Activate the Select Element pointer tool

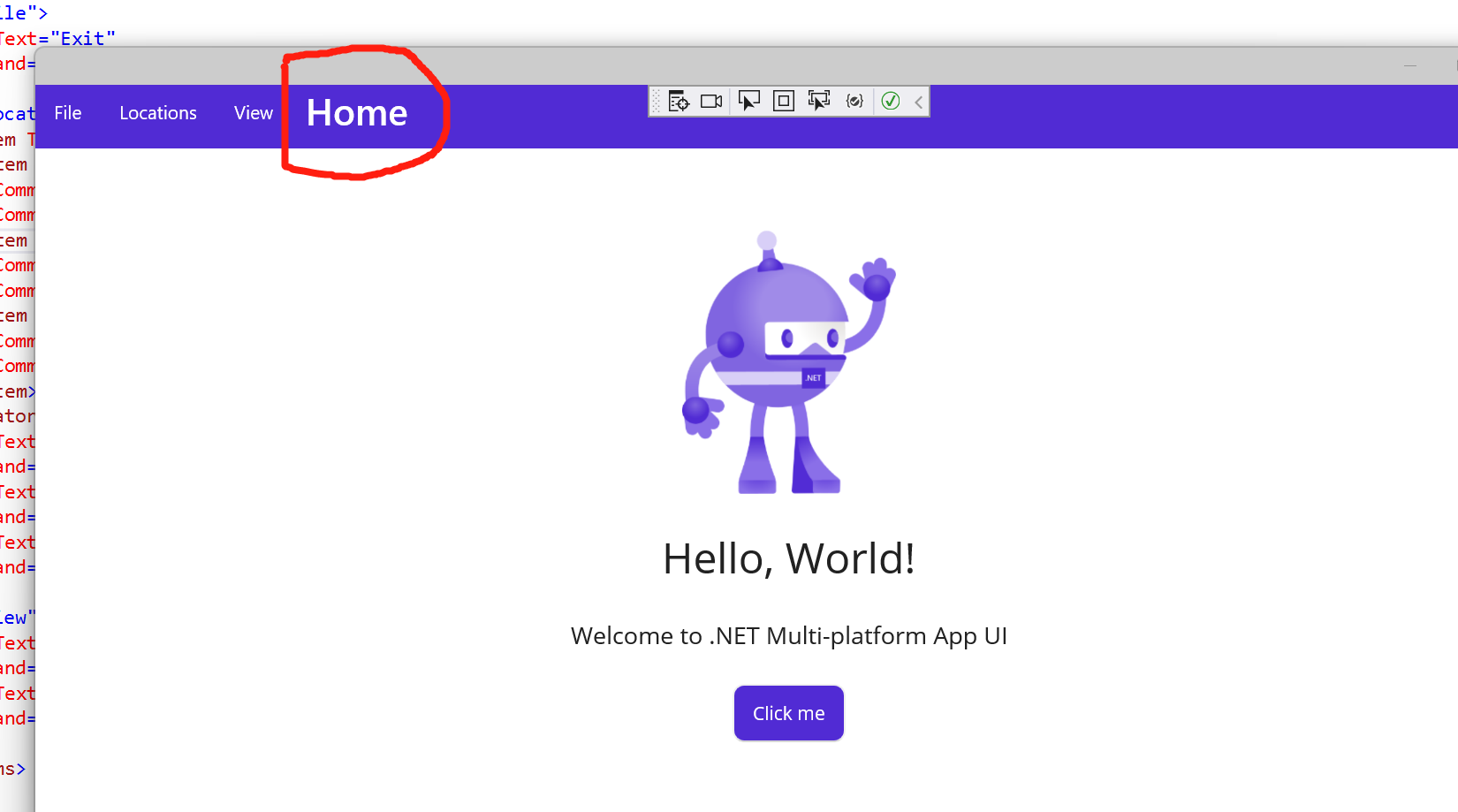[x=748, y=102]
